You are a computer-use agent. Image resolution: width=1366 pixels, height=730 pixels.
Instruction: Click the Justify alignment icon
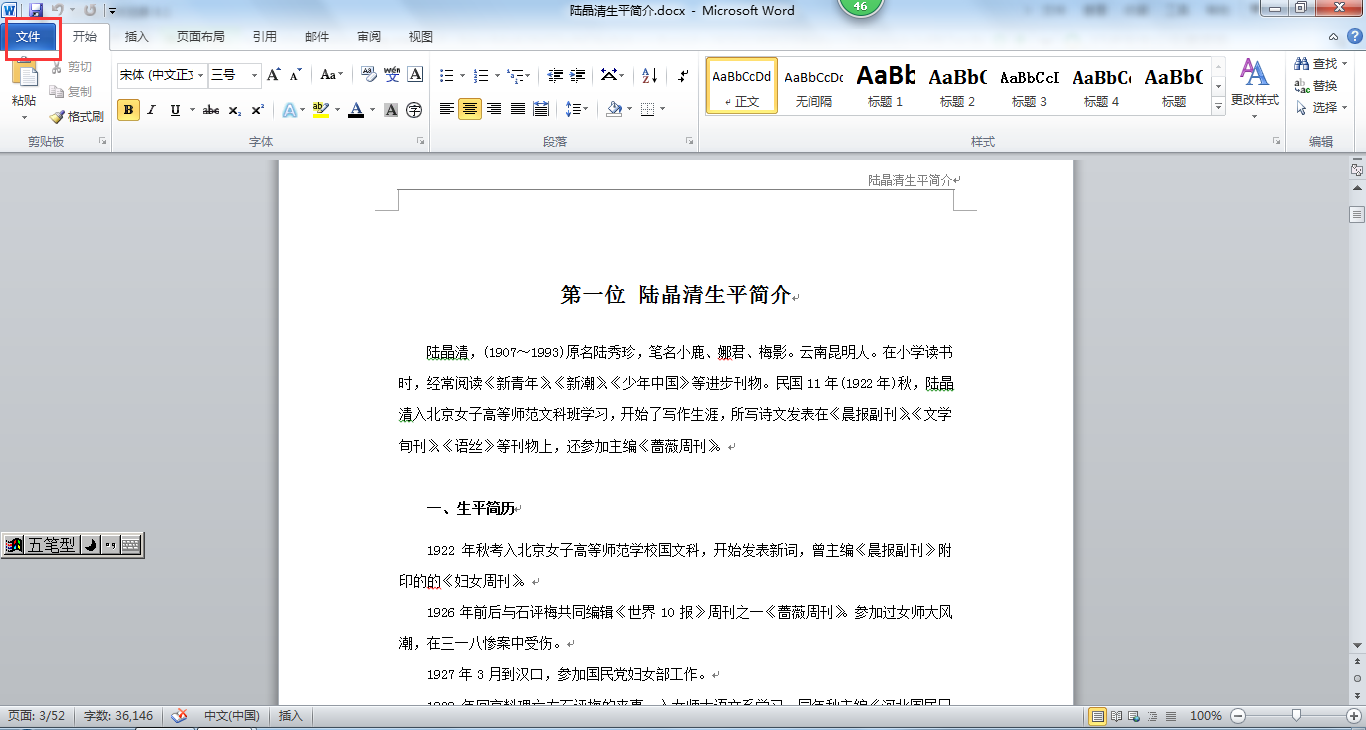(517, 109)
